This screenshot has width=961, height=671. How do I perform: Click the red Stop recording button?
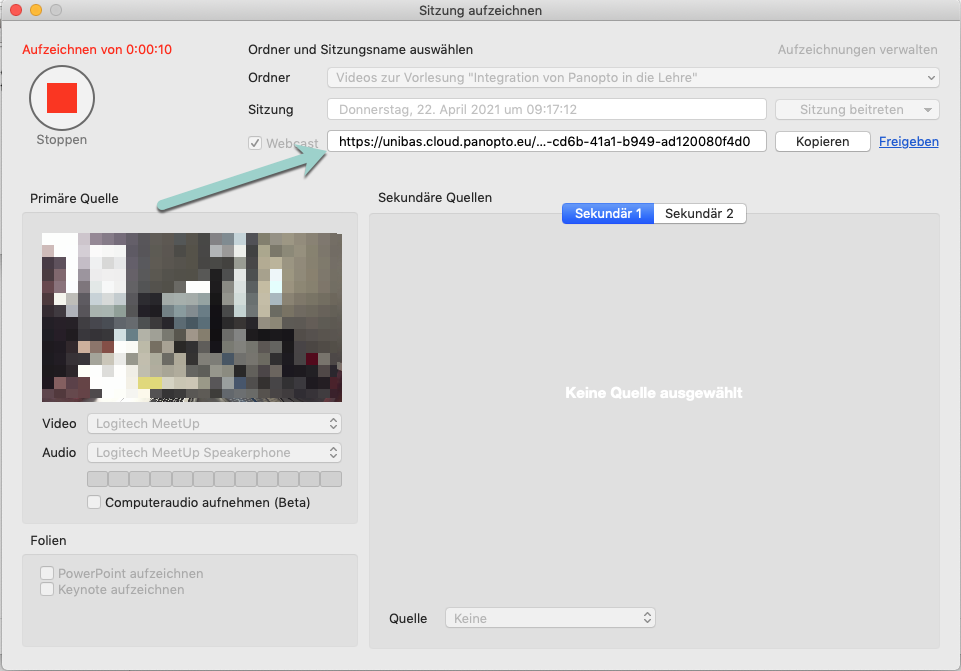tap(61, 98)
